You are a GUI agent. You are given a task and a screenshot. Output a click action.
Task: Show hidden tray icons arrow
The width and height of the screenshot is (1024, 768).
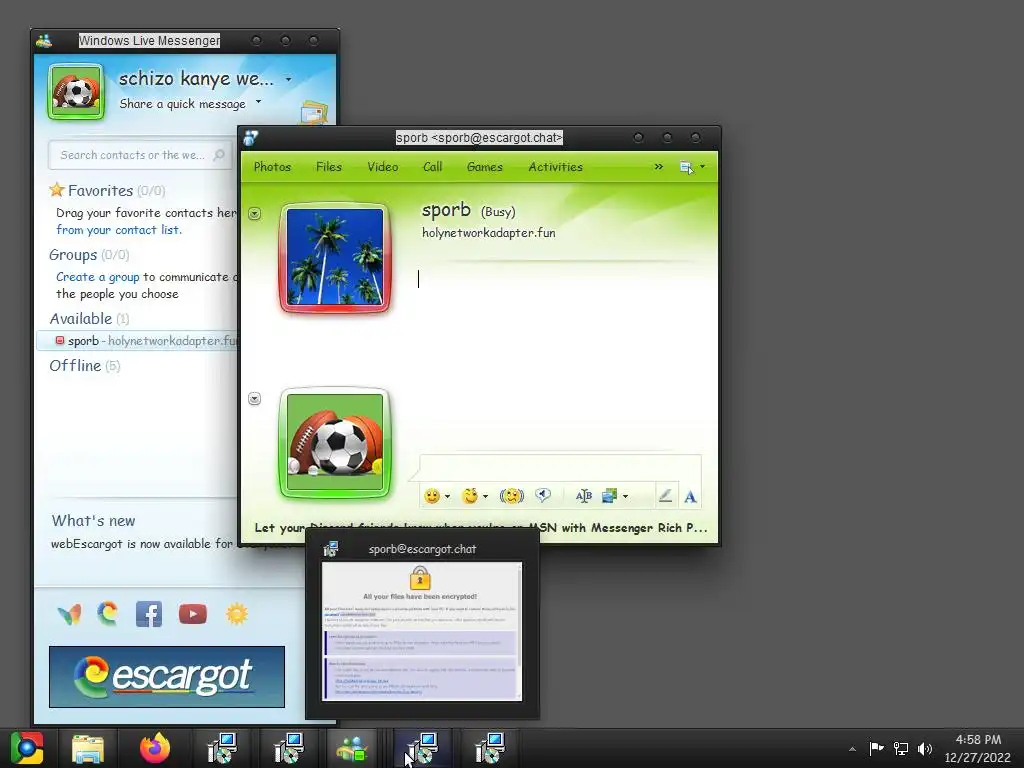[852, 749]
